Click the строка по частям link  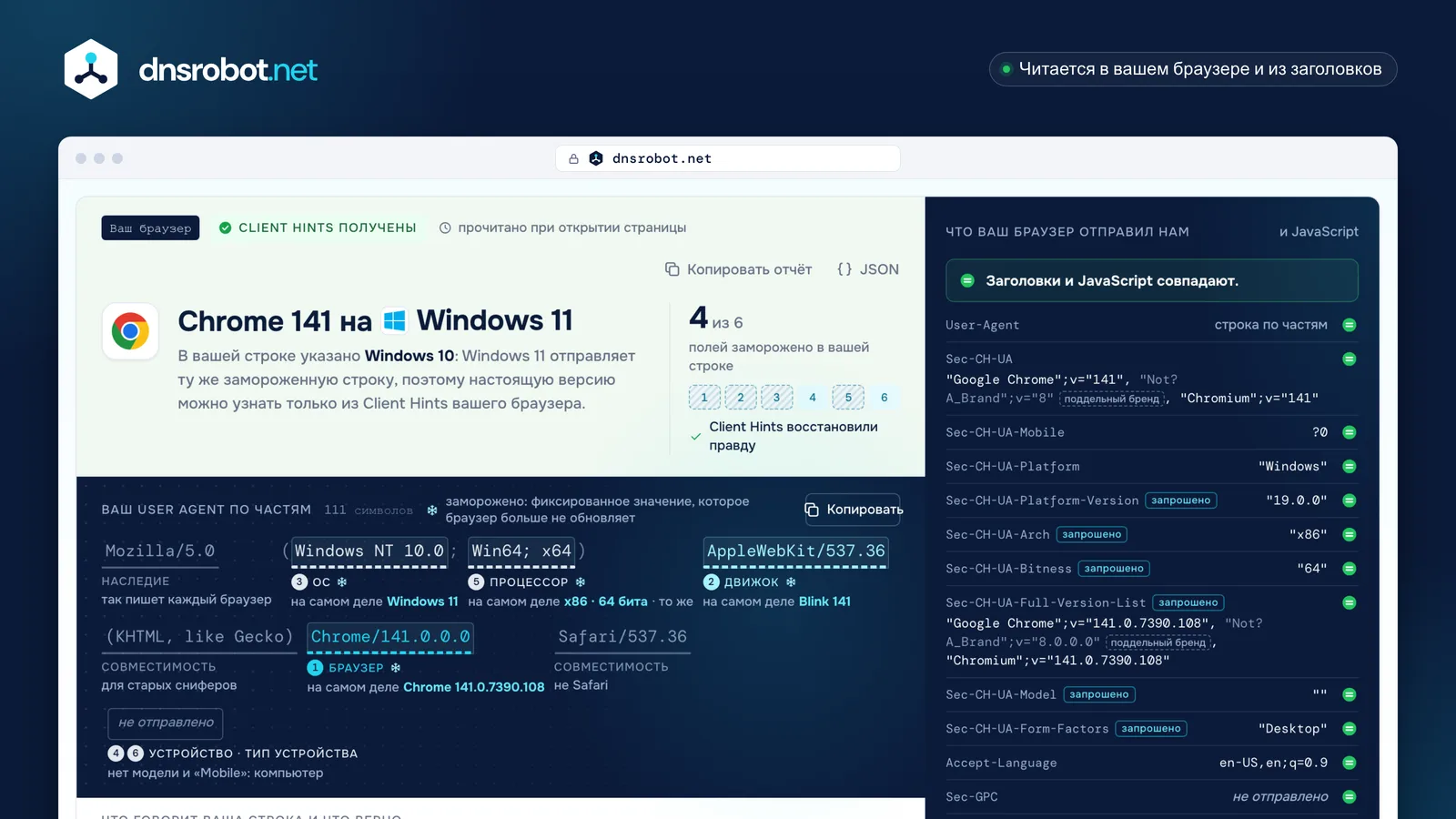1270,325
